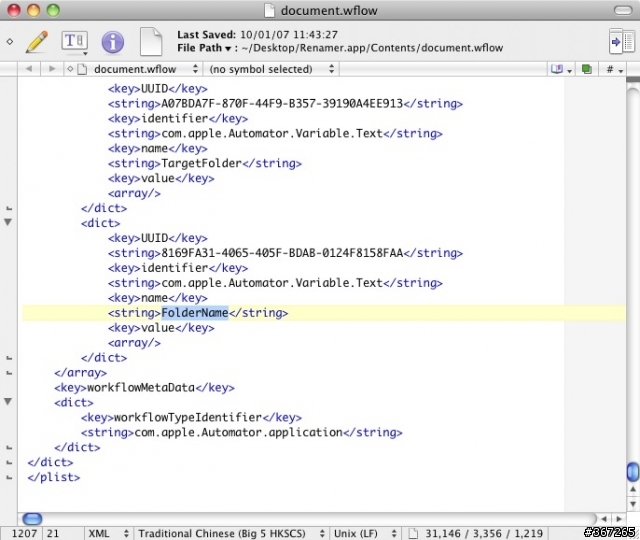Click the green split view icon
Screen dimensions: 640x540
click(x=587, y=69)
